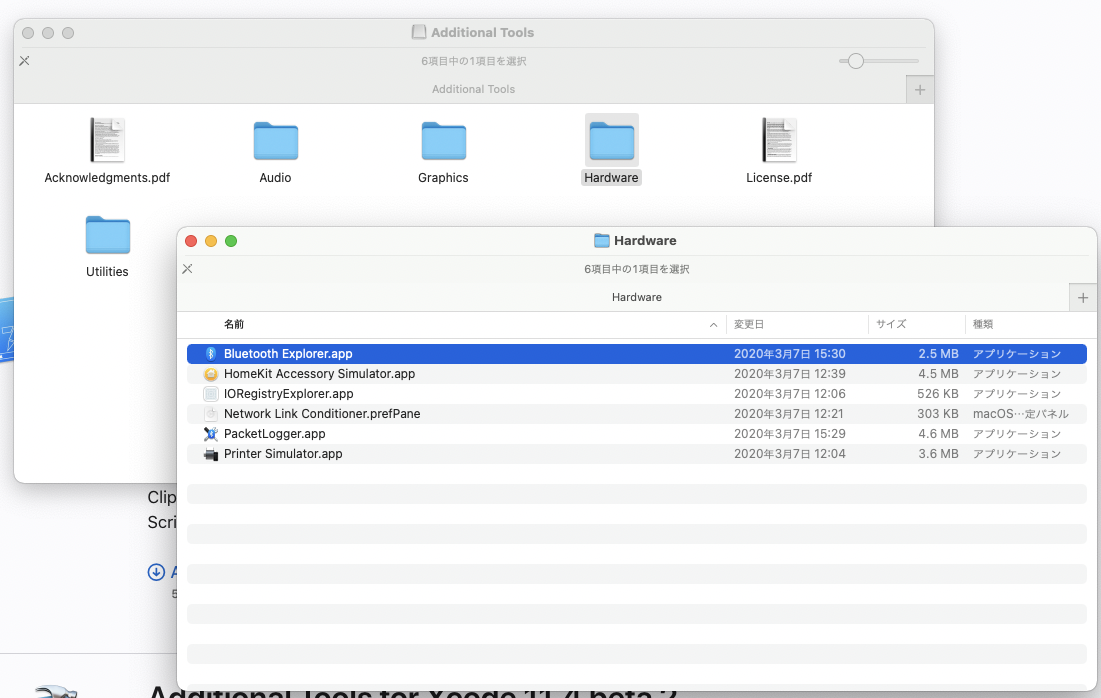
Task: Click the 4.5 MB size cell
Action: [938, 374]
